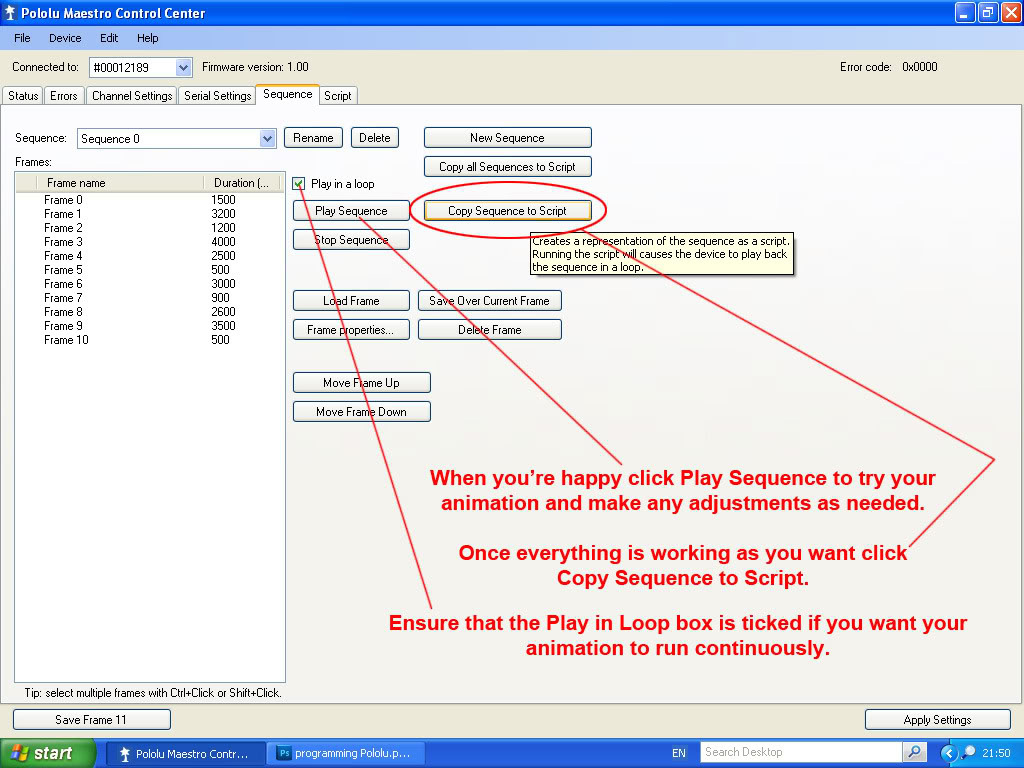Click the 2600 duration value
Viewport: 1024px width, 768px height.
coord(223,312)
